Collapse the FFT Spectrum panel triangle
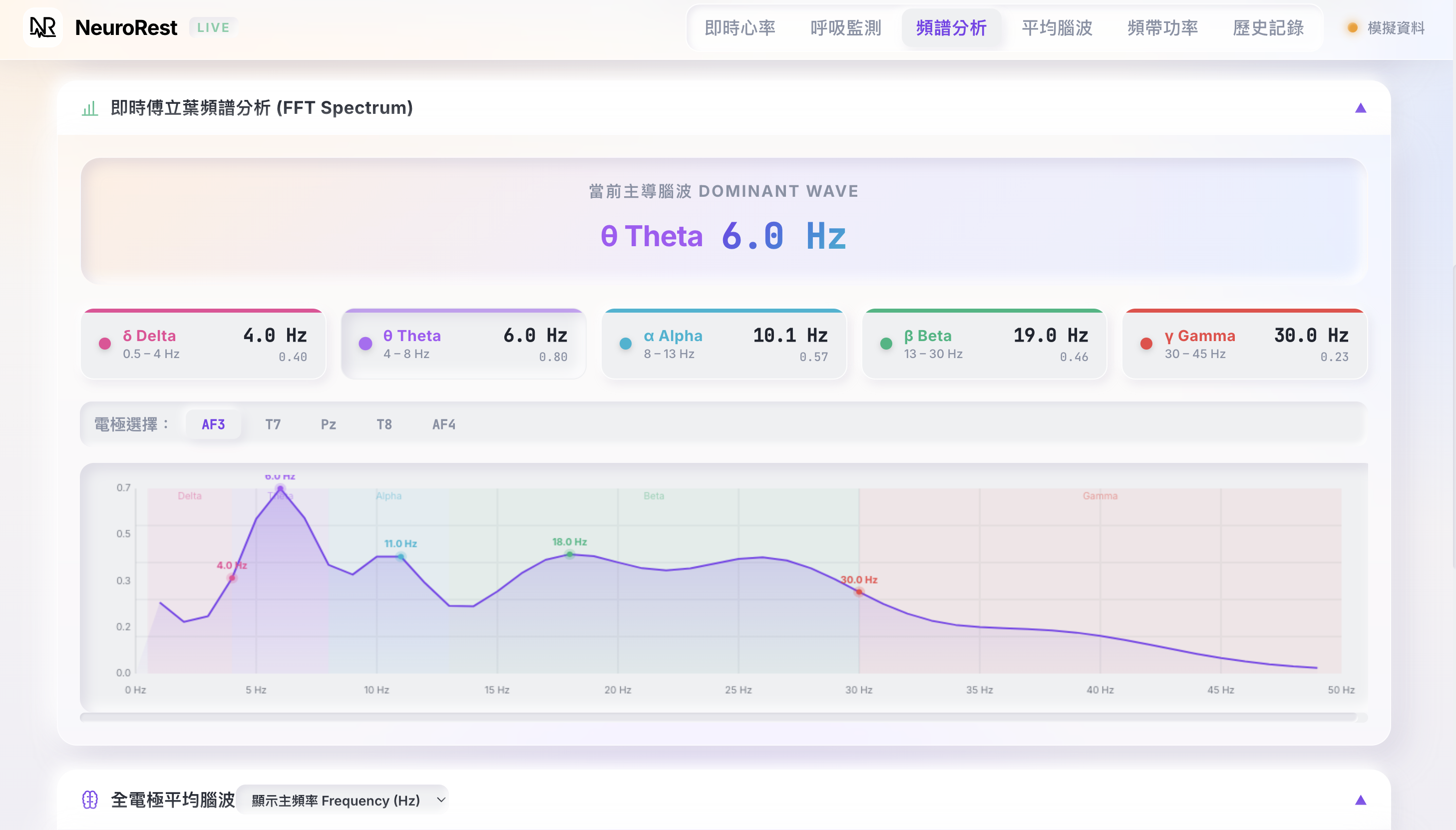The image size is (1456, 830). tap(1360, 108)
